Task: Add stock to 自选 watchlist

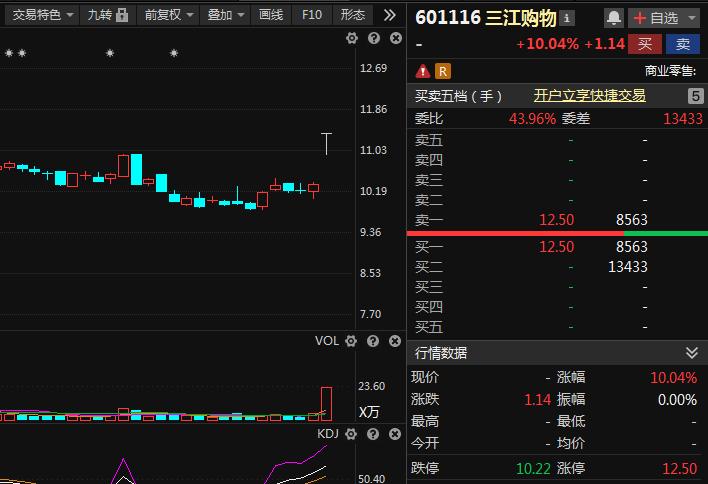Action: click(656, 18)
